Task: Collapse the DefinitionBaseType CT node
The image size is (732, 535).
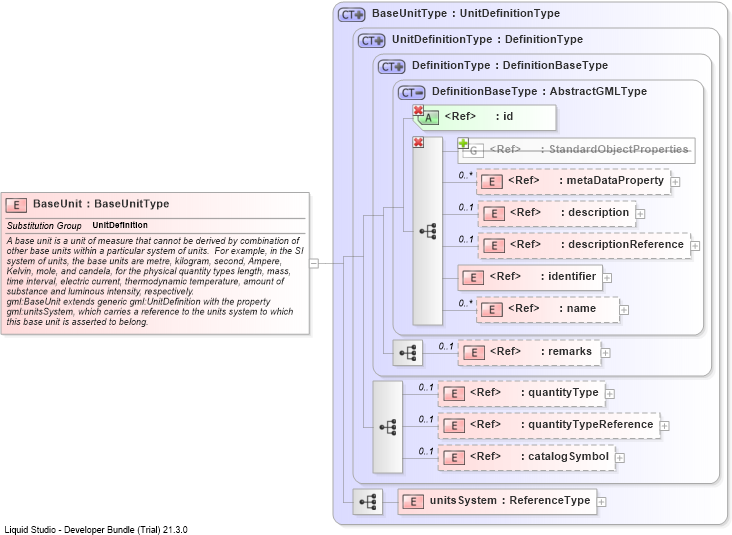Action: point(411,93)
